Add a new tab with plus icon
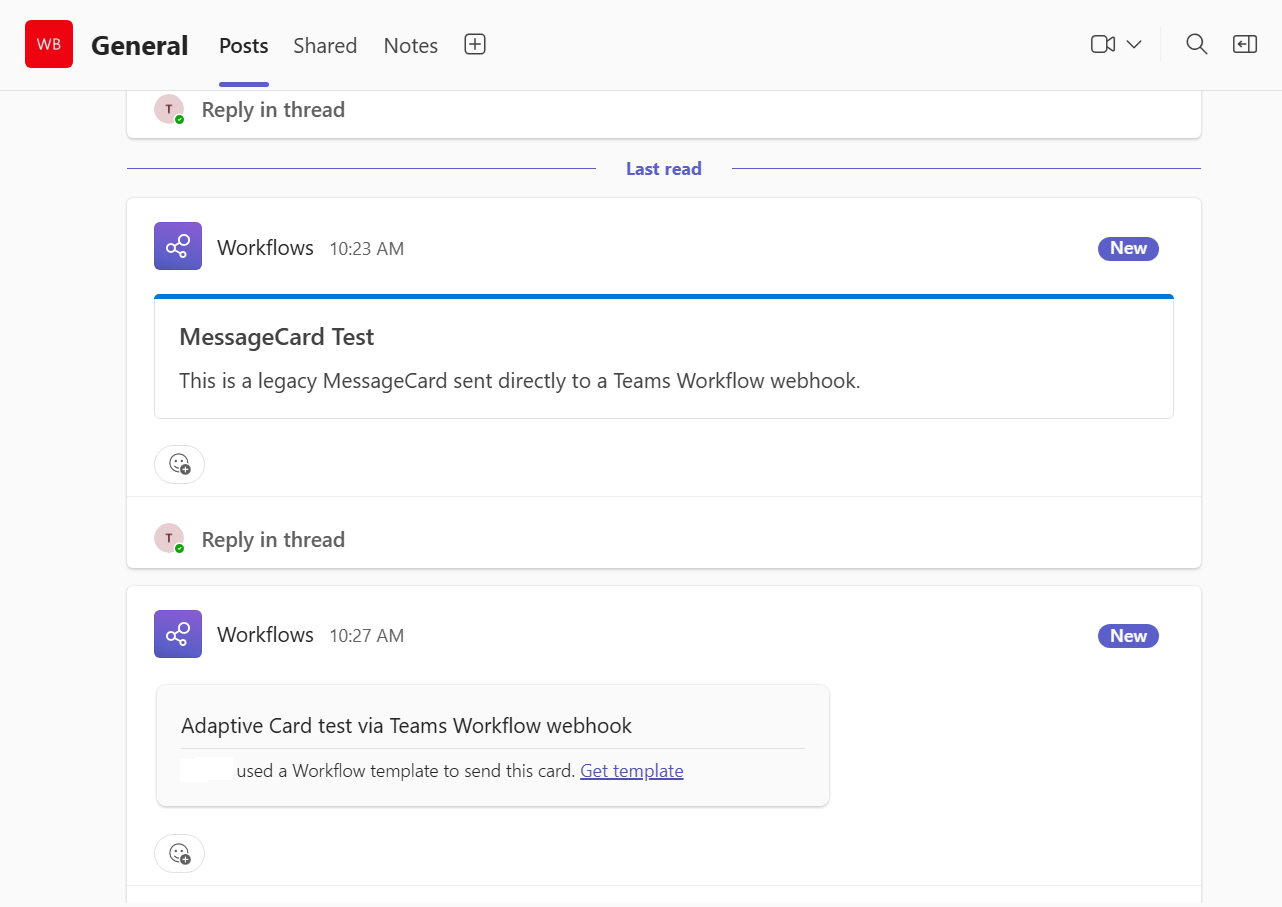Viewport: 1282px width, 907px height. click(475, 44)
